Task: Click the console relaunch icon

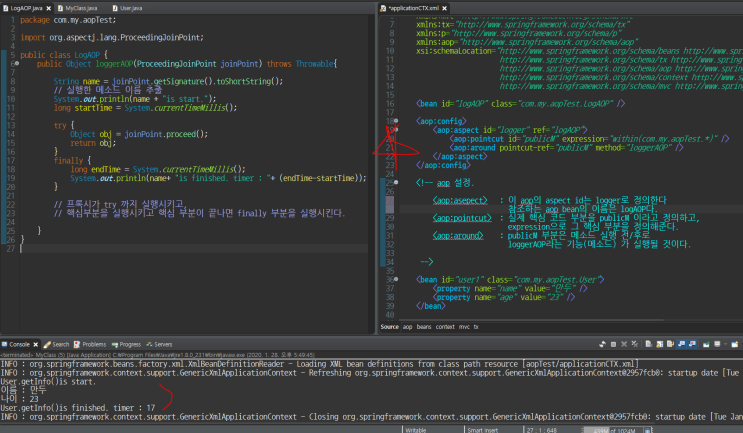Action: coord(602,344)
